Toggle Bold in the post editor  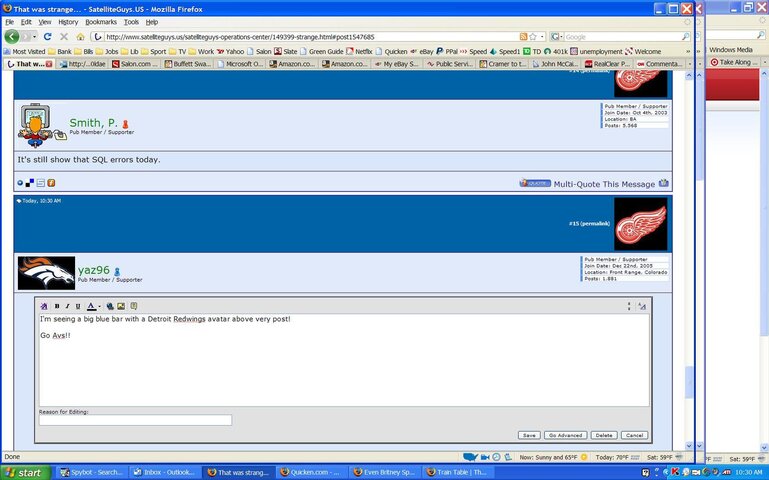tap(57, 306)
